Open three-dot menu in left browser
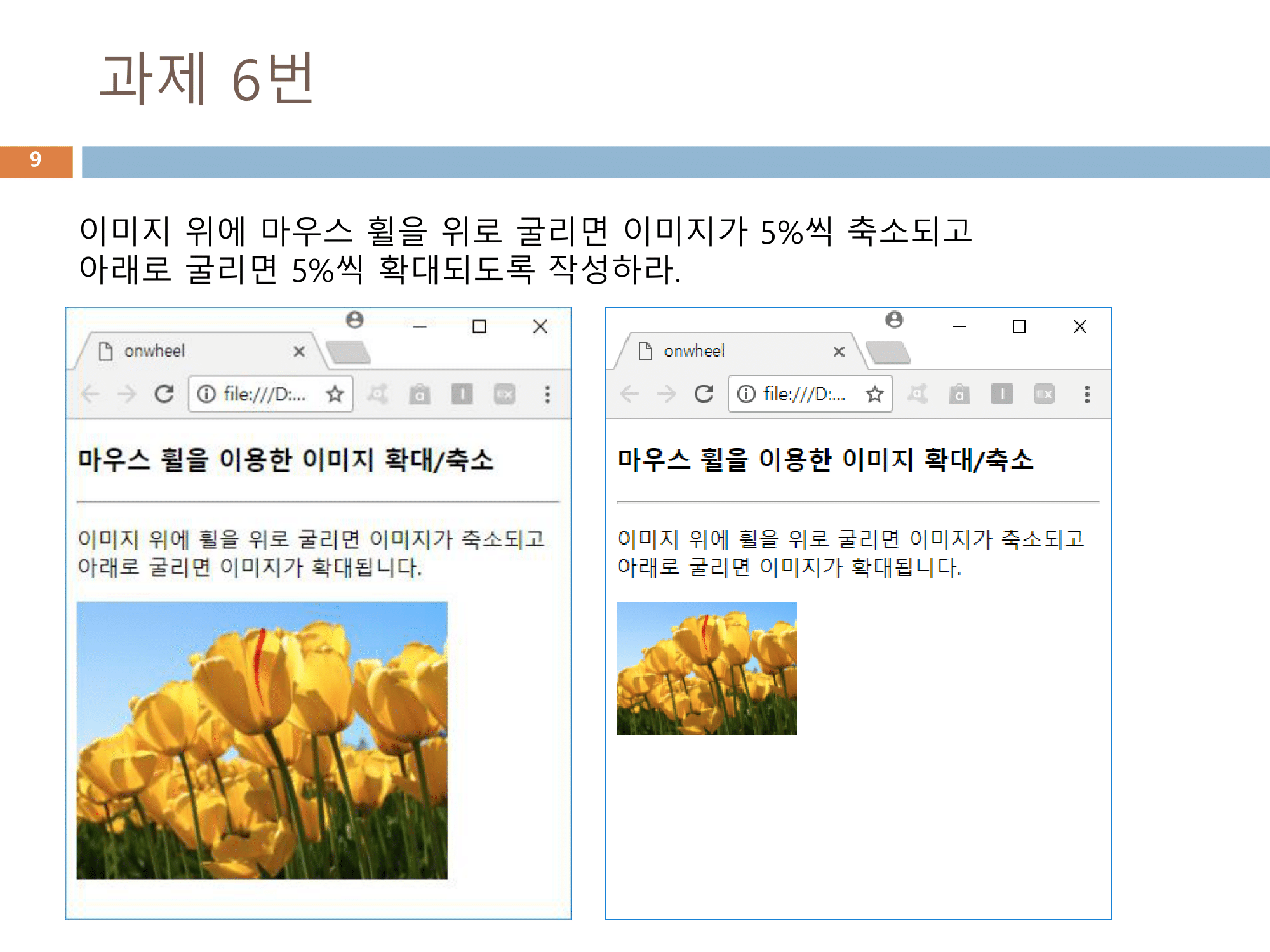1270x952 pixels. click(x=547, y=394)
